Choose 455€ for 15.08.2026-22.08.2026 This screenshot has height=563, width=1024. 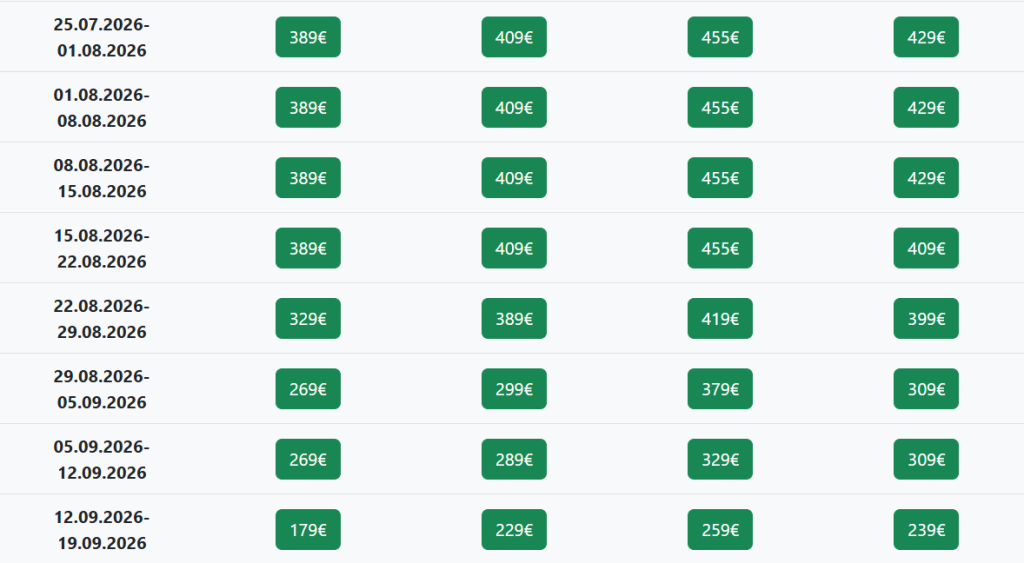720,248
